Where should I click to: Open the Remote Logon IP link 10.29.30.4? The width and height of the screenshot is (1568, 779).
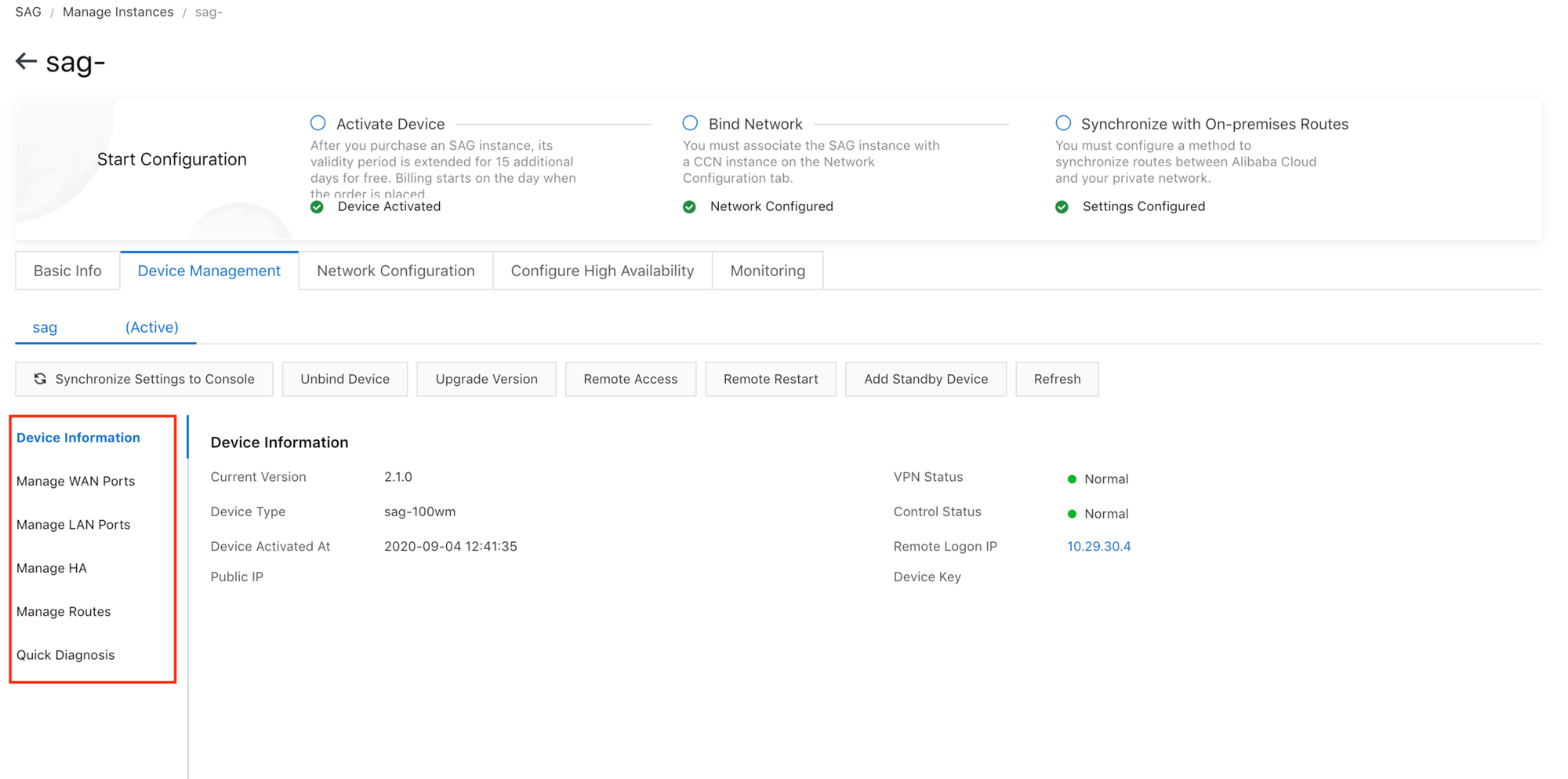point(1098,546)
